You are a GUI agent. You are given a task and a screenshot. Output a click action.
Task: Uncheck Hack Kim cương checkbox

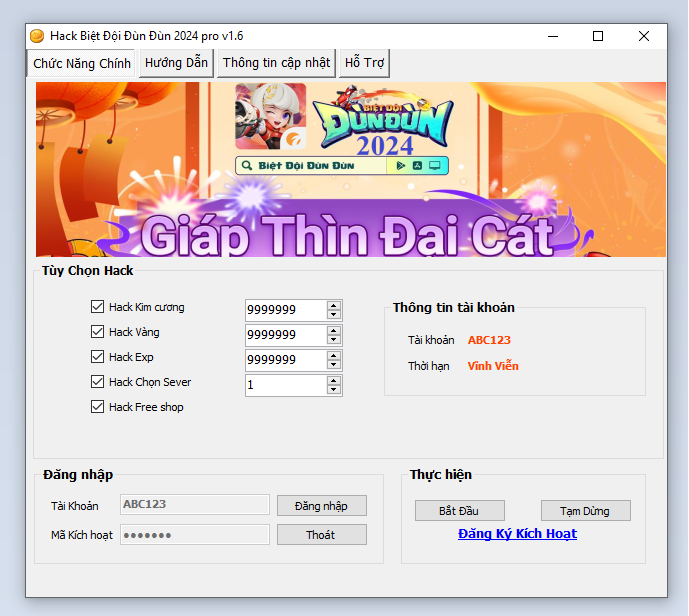98,307
